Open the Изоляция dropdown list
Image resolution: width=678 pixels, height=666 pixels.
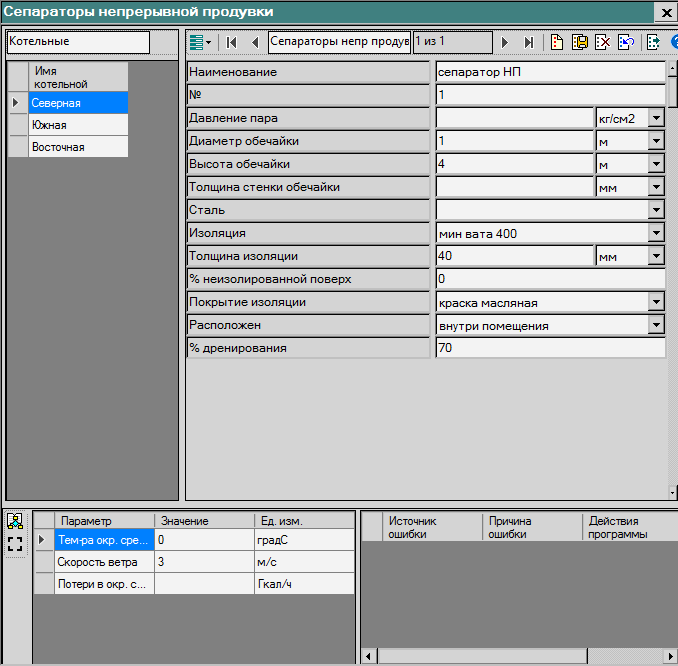coord(656,233)
